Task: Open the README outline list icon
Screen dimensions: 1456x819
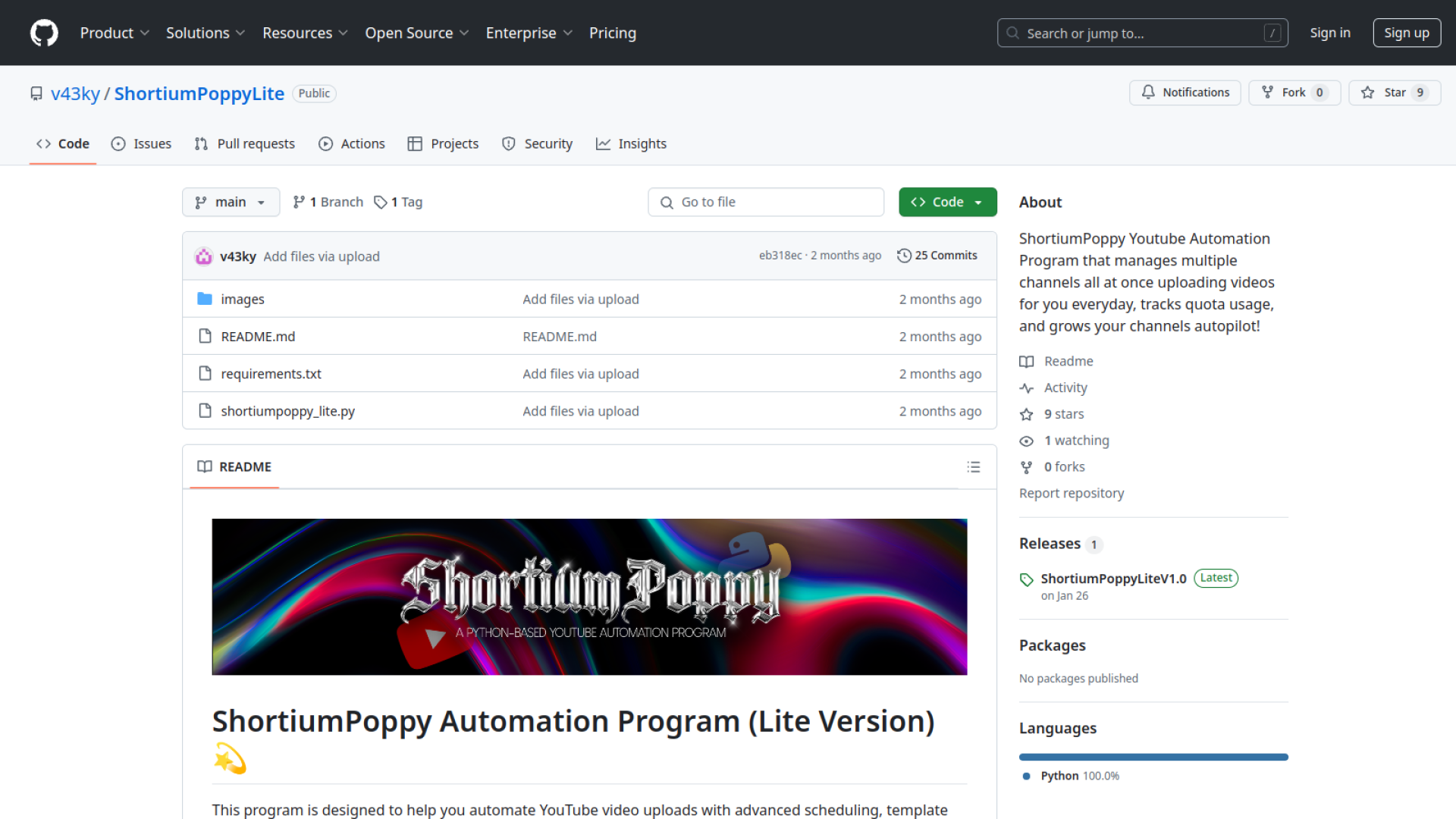Action: click(974, 467)
